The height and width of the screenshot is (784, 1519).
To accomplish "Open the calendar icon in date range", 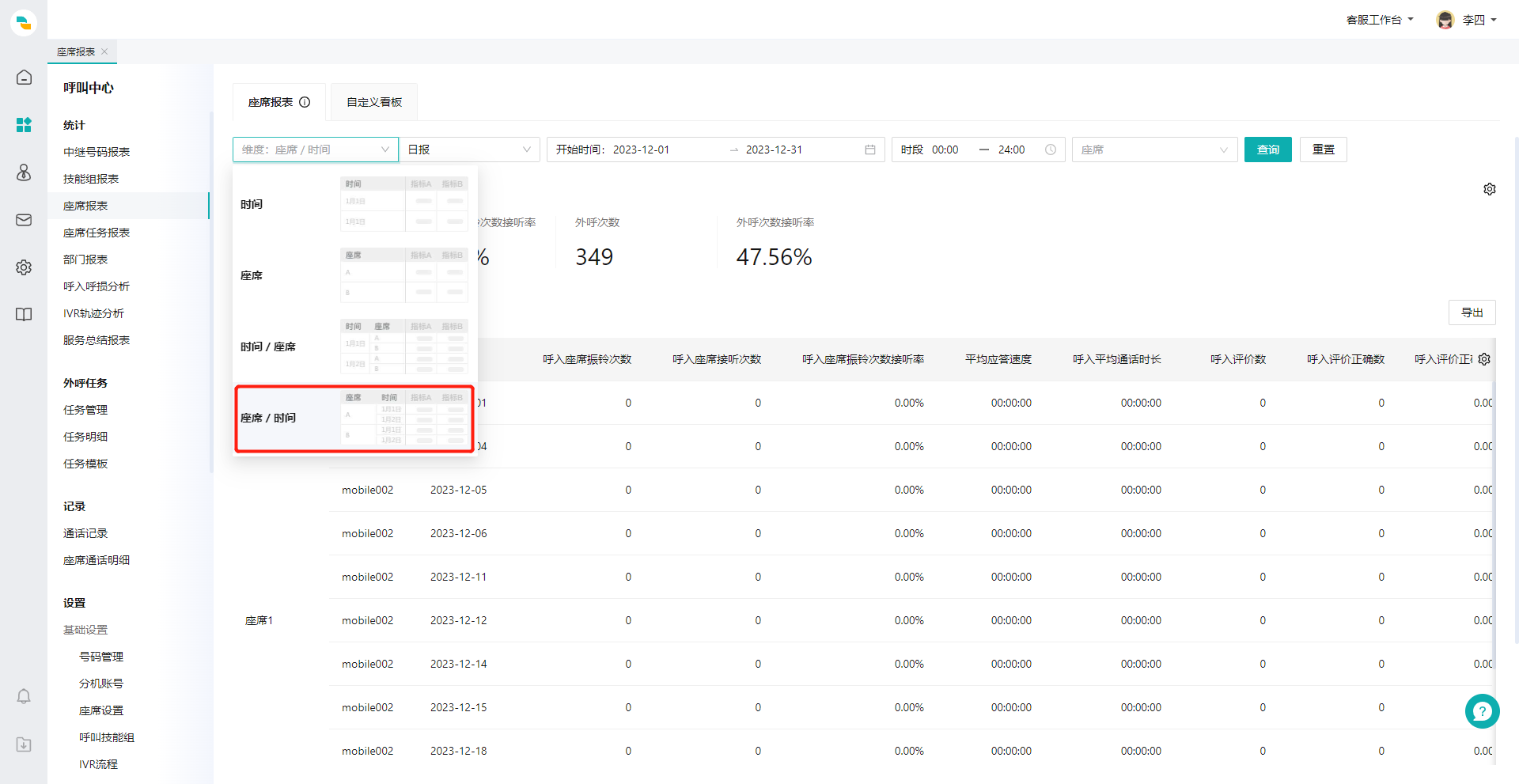I will point(870,150).
